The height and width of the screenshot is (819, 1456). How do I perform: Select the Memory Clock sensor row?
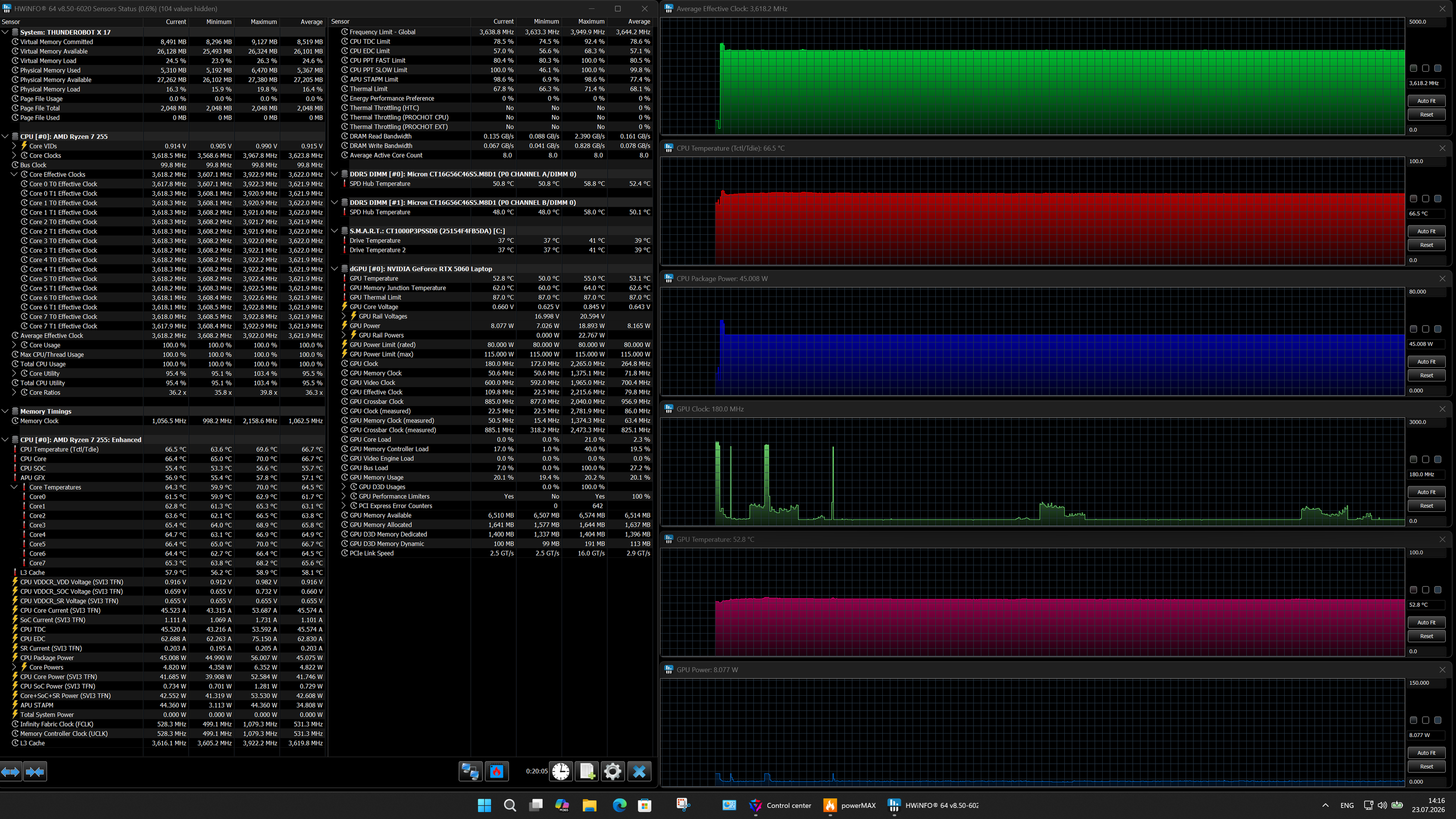pyautogui.click(x=162, y=421)
